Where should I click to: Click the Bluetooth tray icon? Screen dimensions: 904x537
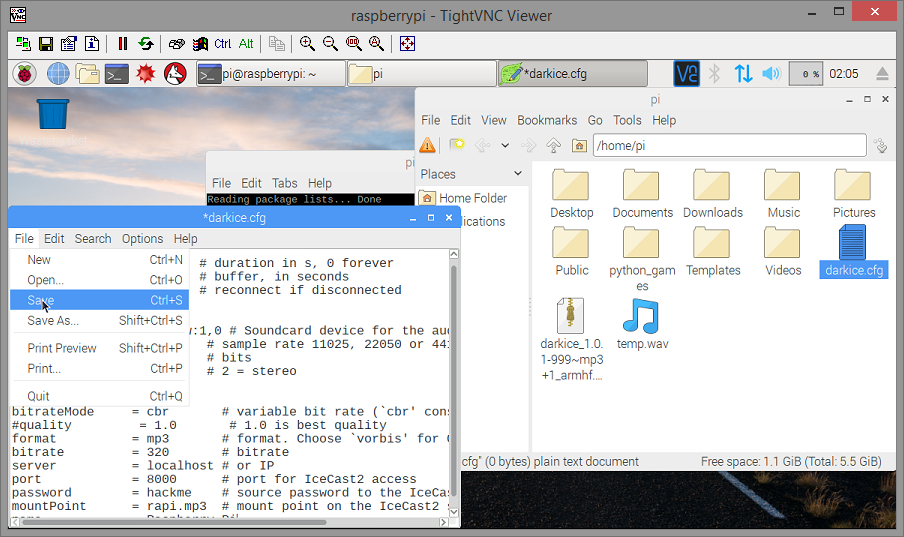point(714,74)
